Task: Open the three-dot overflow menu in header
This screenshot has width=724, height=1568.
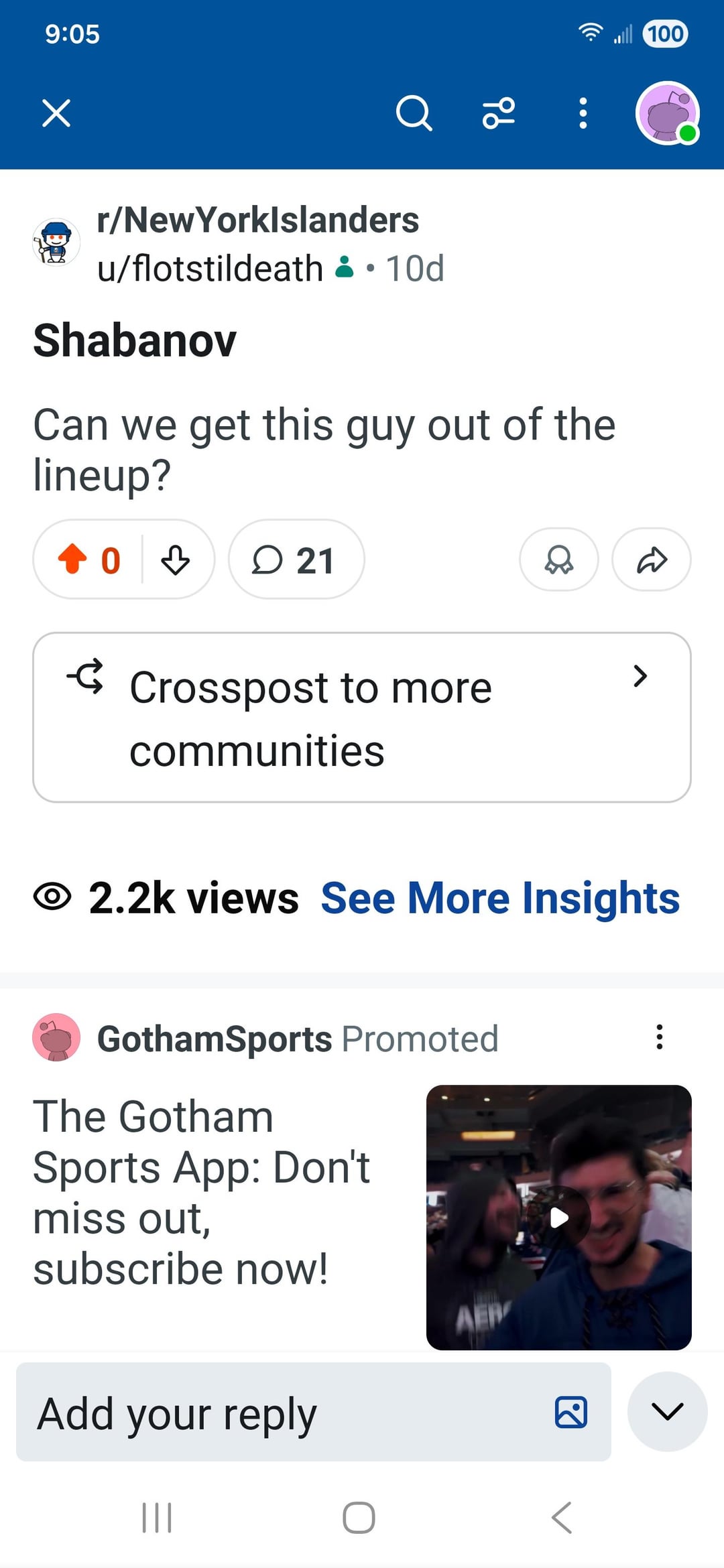Action: [x=583, y=113]
